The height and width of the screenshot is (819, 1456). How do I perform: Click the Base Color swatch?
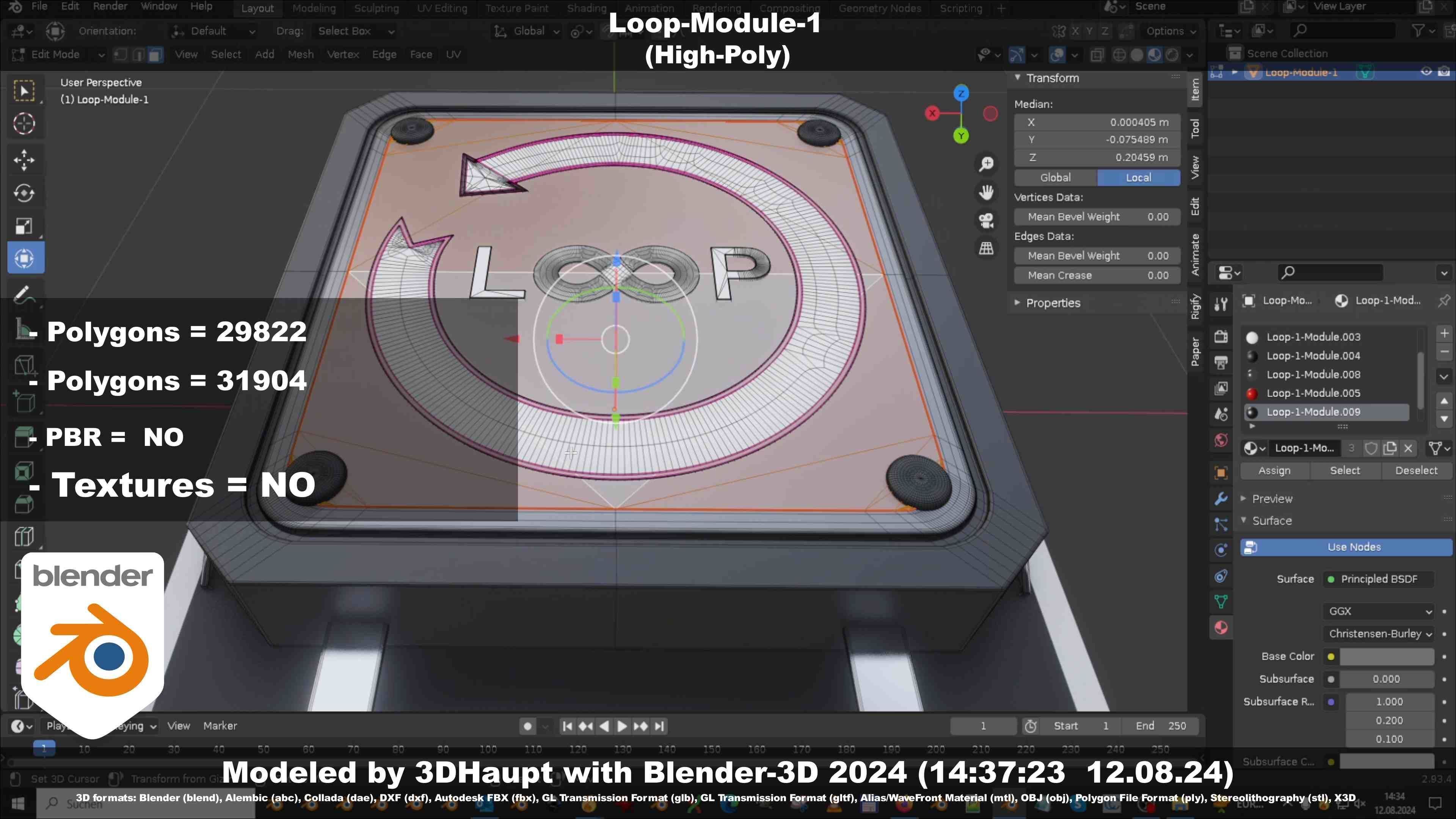pos(1387,656)
